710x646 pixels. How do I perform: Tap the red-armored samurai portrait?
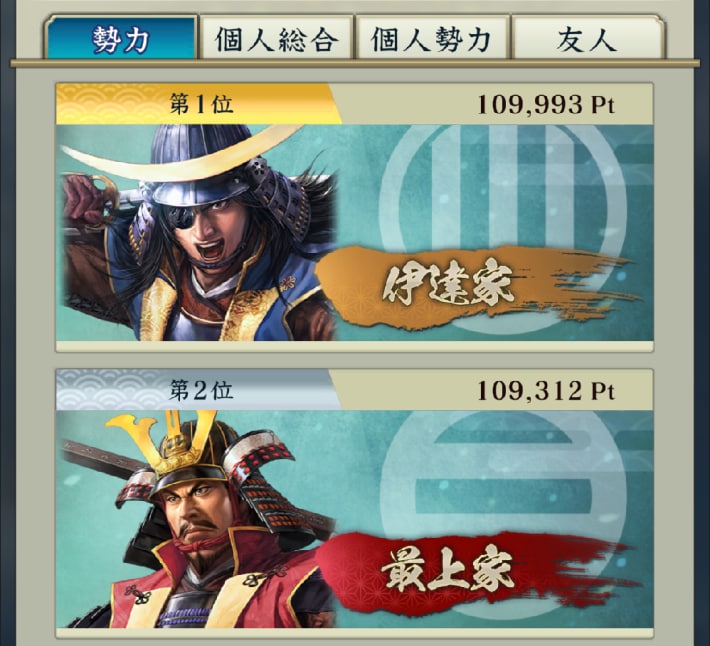[199, 519]
